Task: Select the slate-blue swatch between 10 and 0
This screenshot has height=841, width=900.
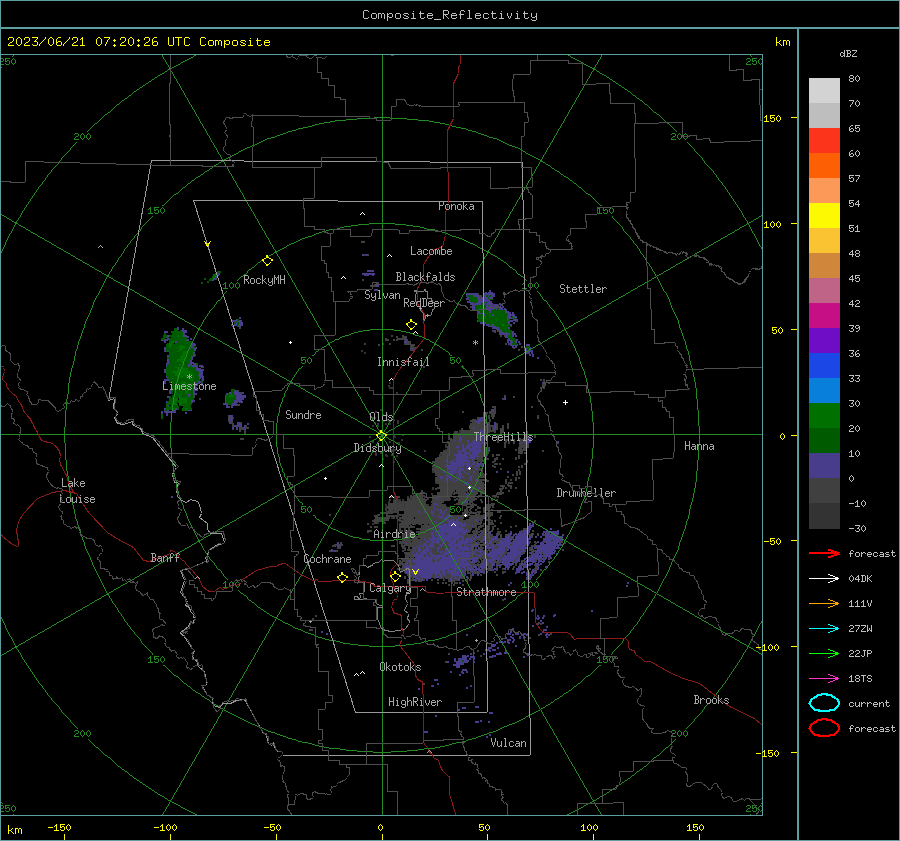Action: tap(824, 466)
